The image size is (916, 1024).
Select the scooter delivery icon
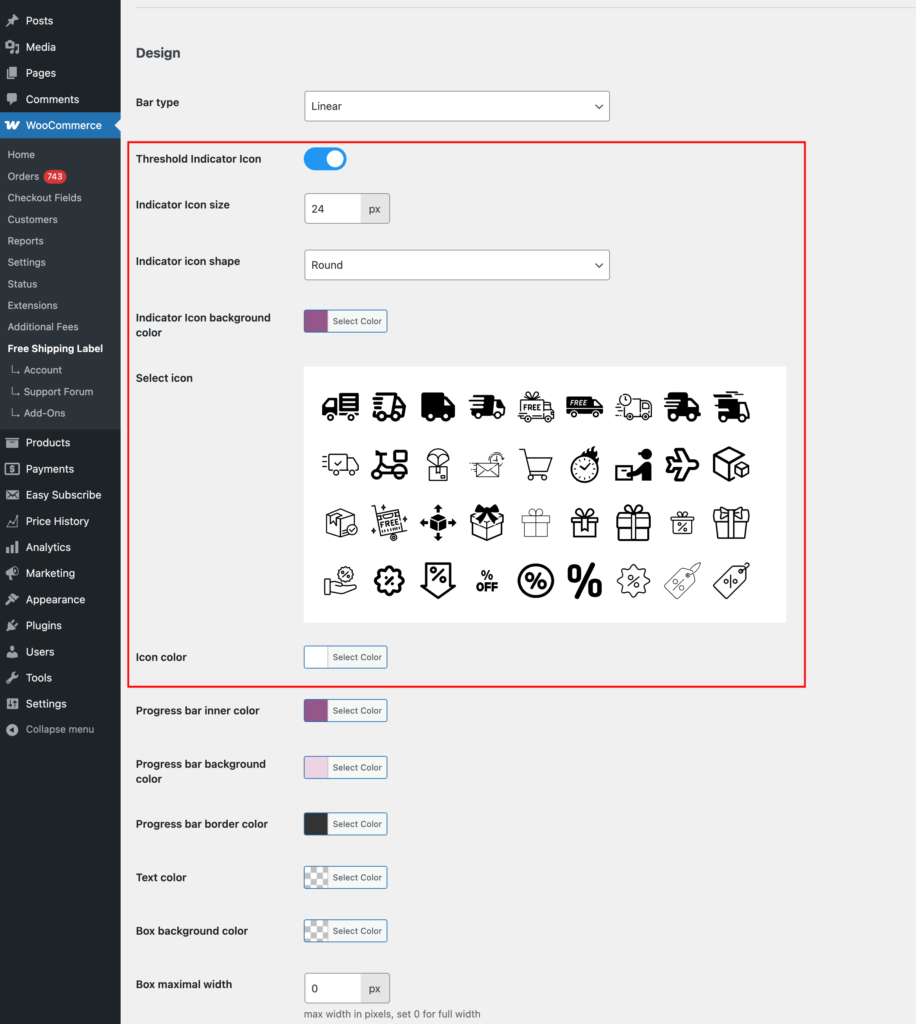(x=389, y=464)
